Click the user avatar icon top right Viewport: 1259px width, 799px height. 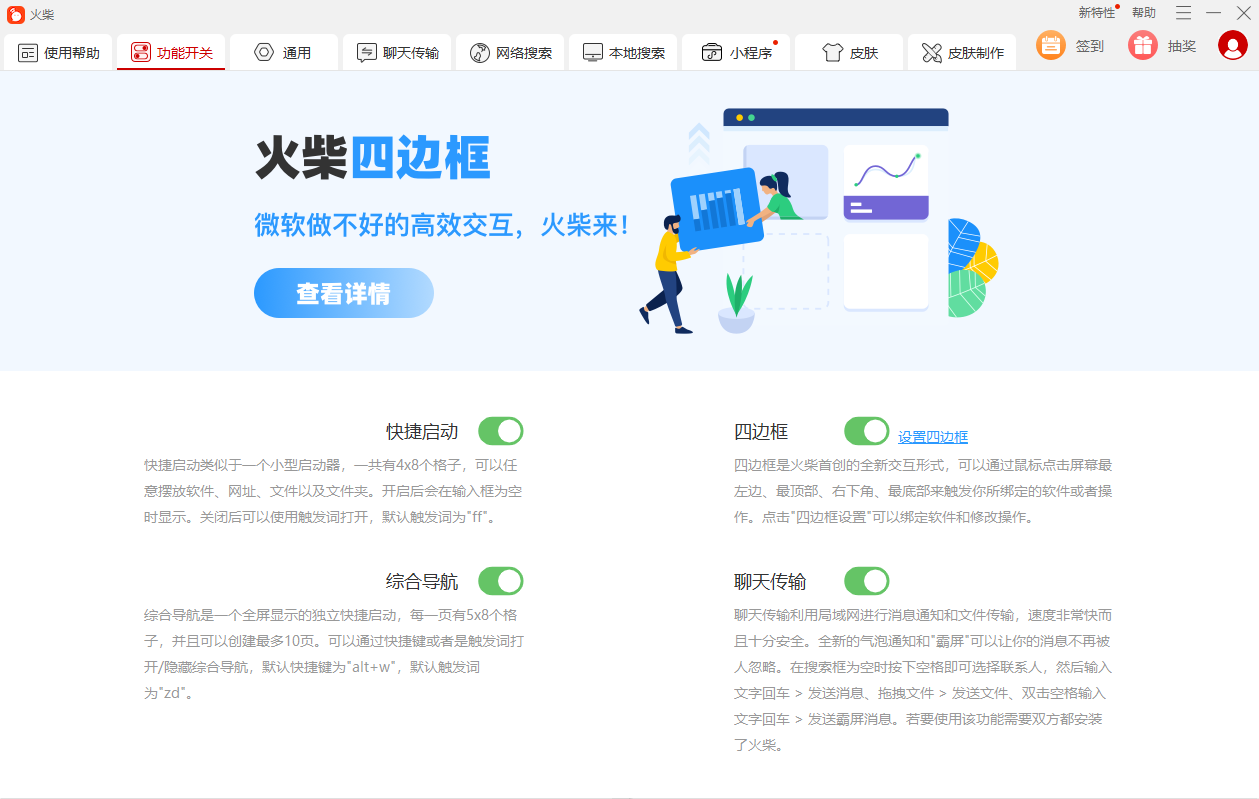click(x=1232, y=45)
